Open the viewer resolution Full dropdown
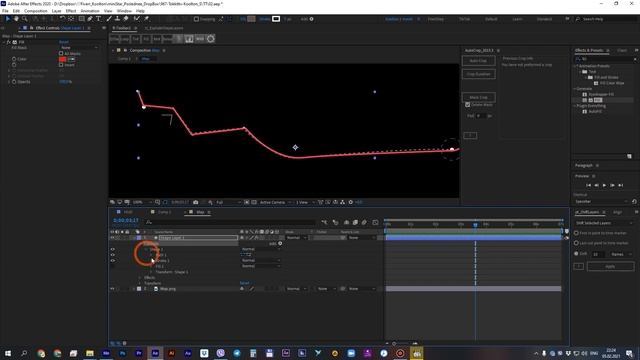The image size is (640, 360). tap(228, 202)
